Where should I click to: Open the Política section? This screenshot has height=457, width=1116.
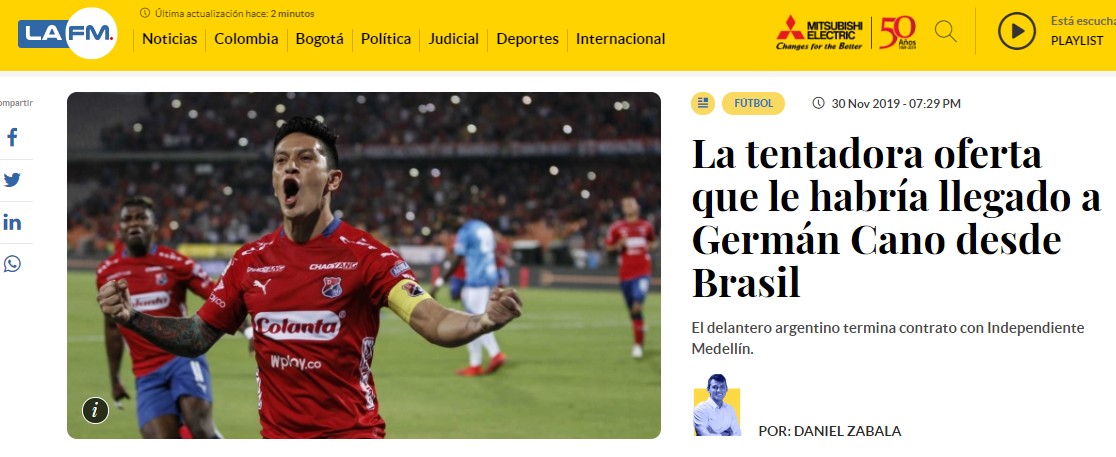point(386,39)
